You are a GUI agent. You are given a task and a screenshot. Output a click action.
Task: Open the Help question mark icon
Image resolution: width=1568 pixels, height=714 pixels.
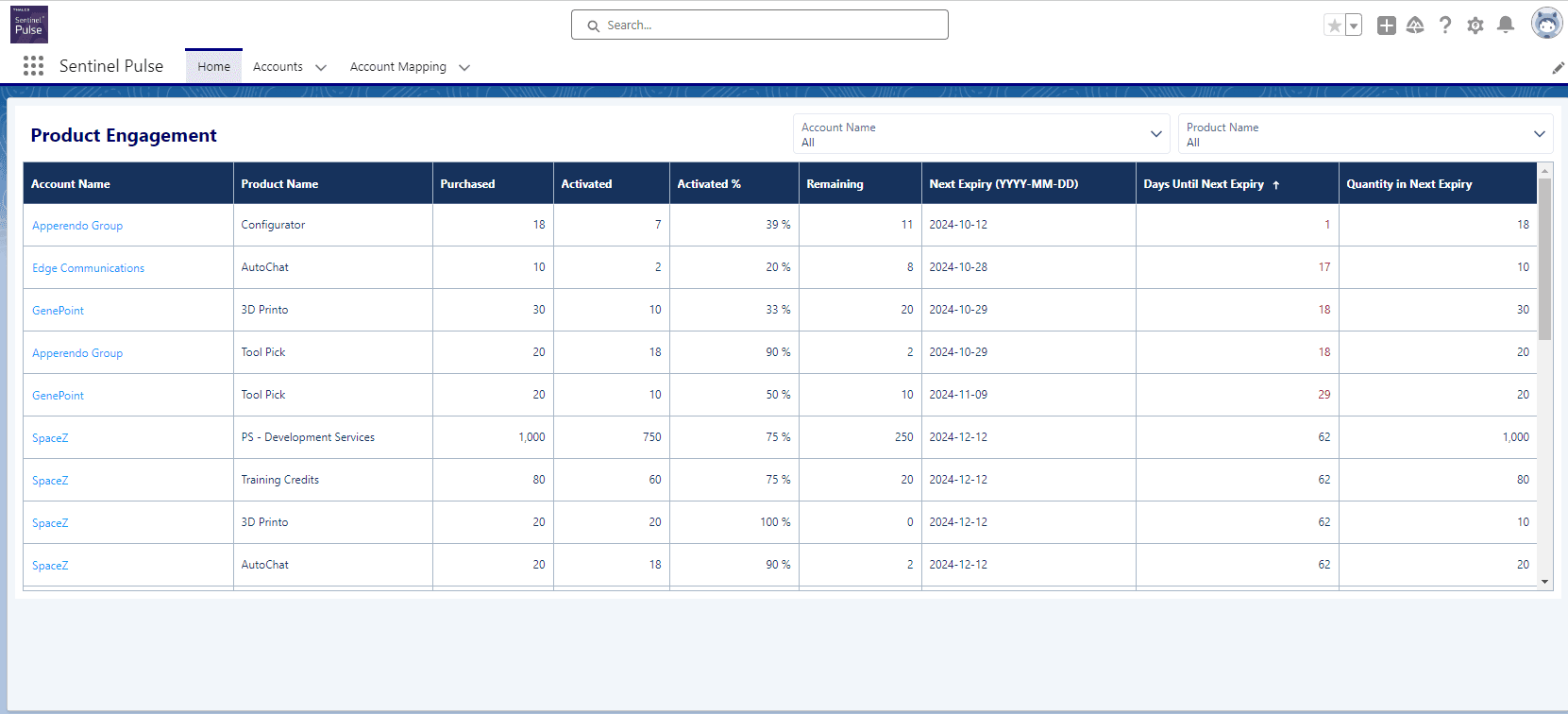[x=1445, y=25]
